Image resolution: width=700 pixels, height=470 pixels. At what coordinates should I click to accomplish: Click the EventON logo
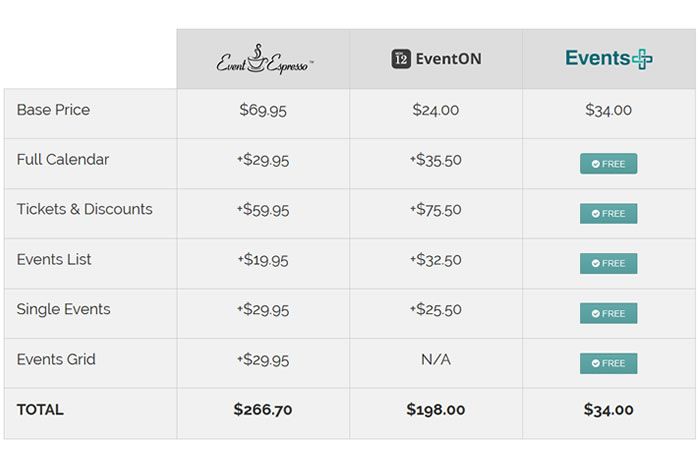pyautogui.click(x=436, y=59)
